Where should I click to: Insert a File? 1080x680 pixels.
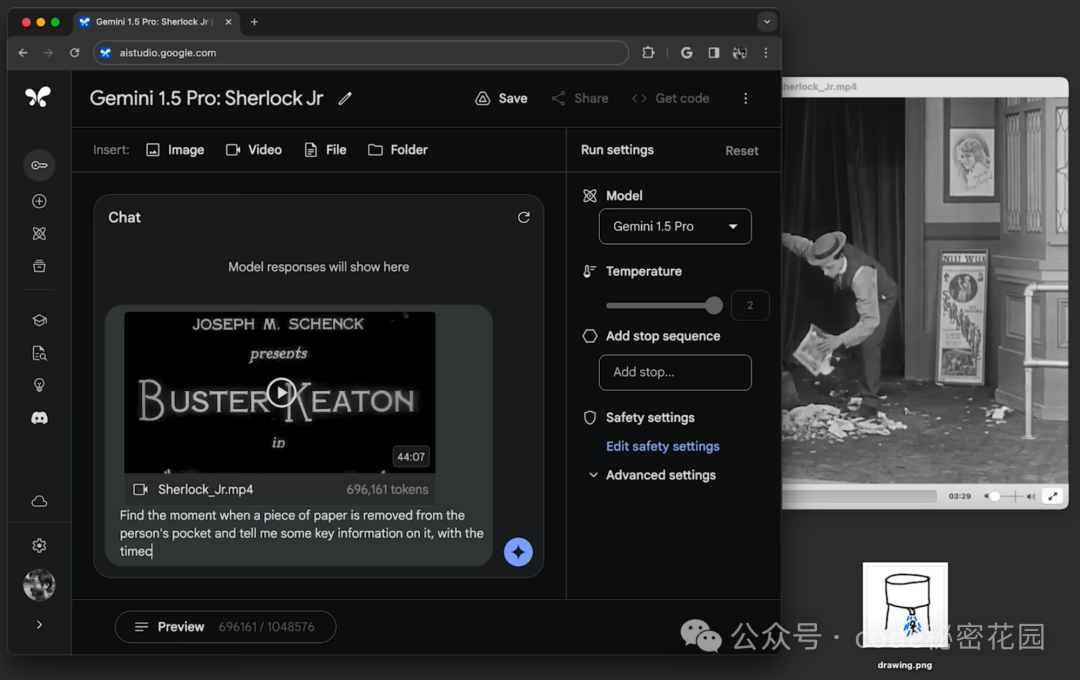point(325,150)
